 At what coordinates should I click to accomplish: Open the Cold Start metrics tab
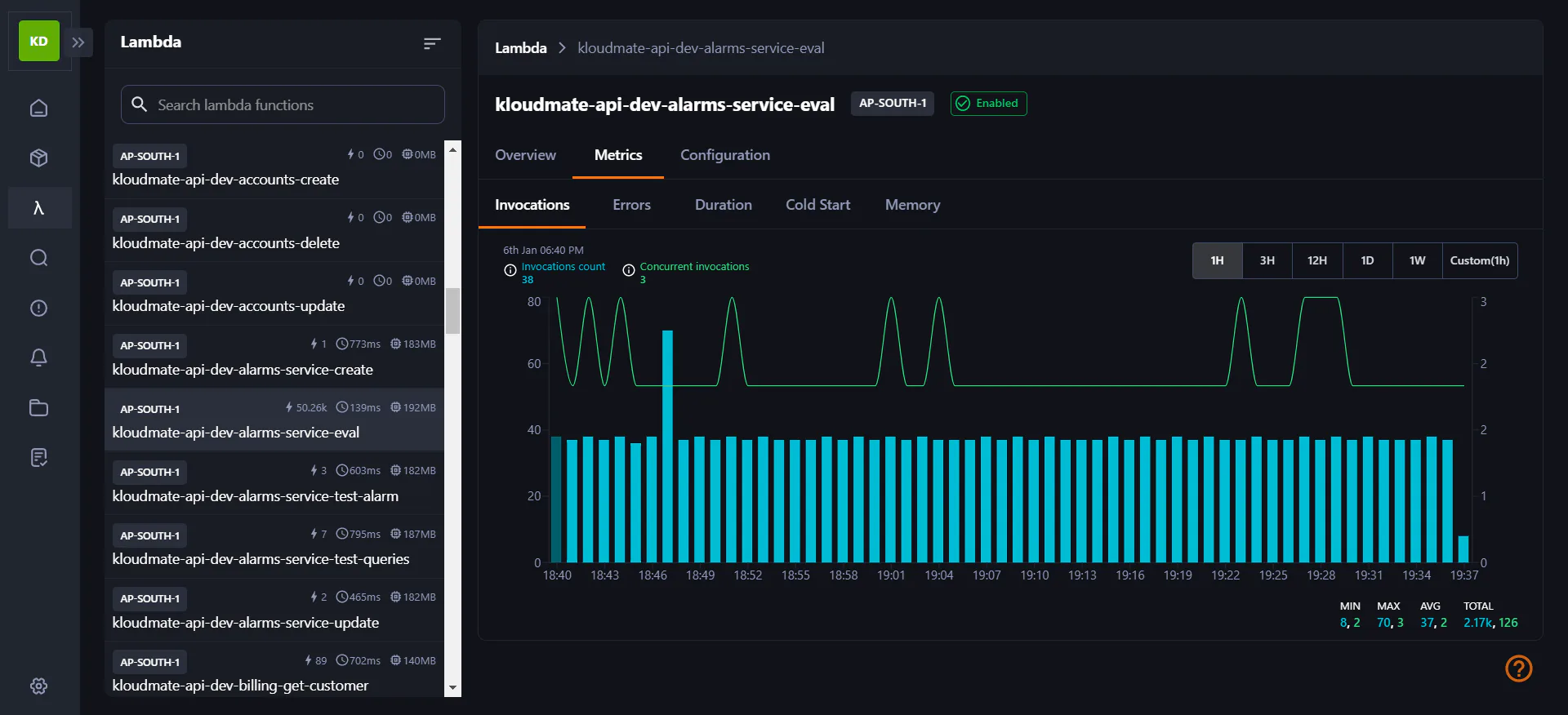coord(817,205)
